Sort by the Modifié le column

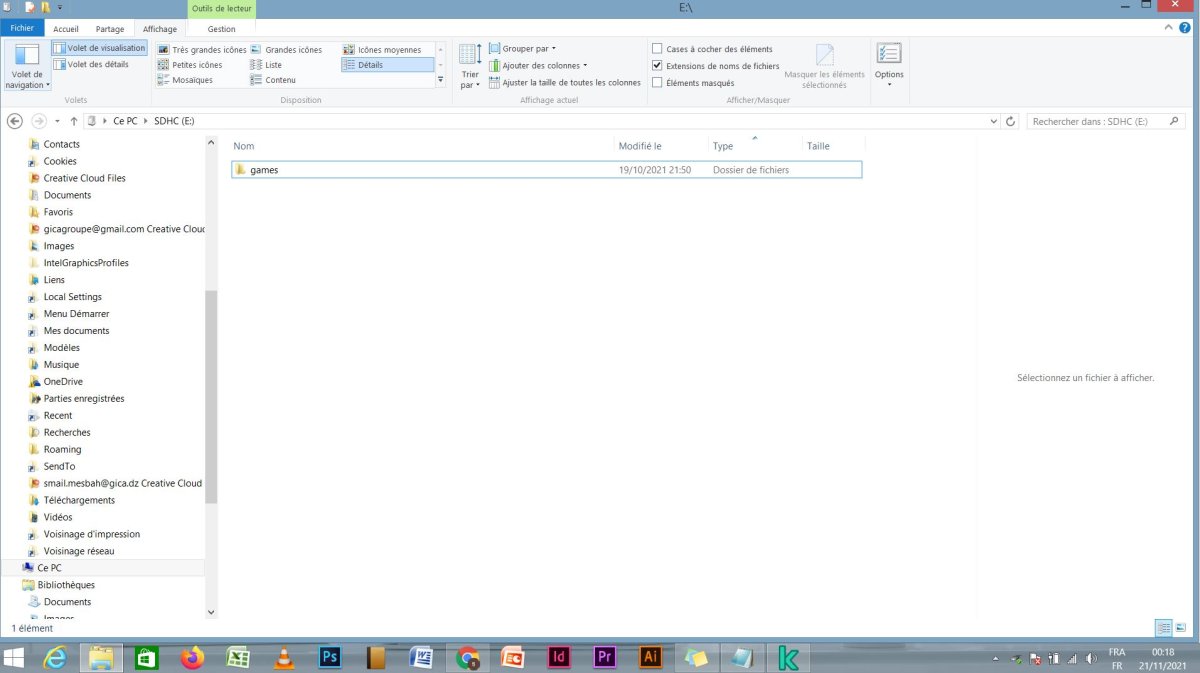point(661,146)
